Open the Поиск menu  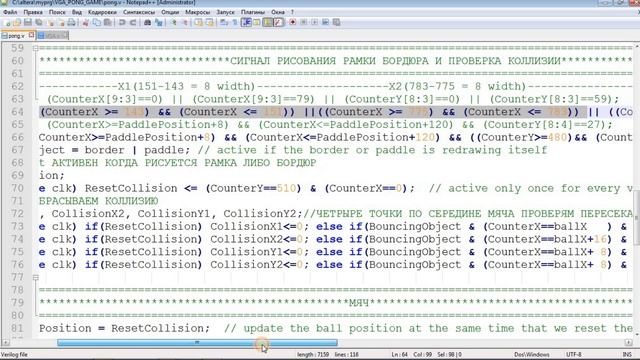point(57,12)
